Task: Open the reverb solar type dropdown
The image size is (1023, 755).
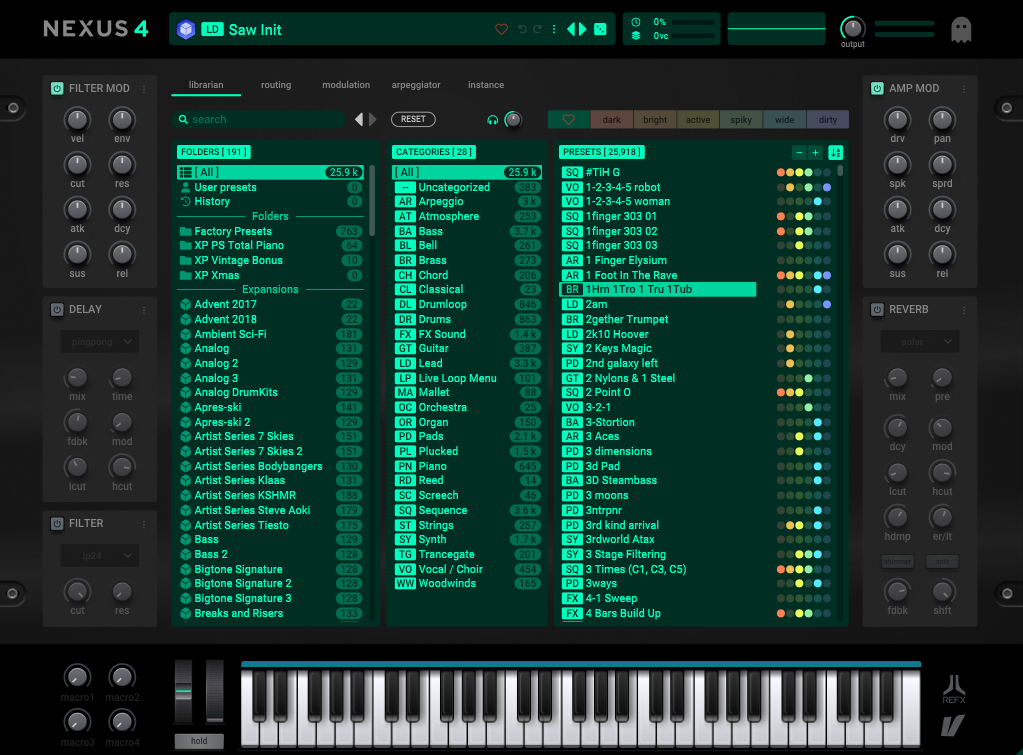Action: (919, 342)
